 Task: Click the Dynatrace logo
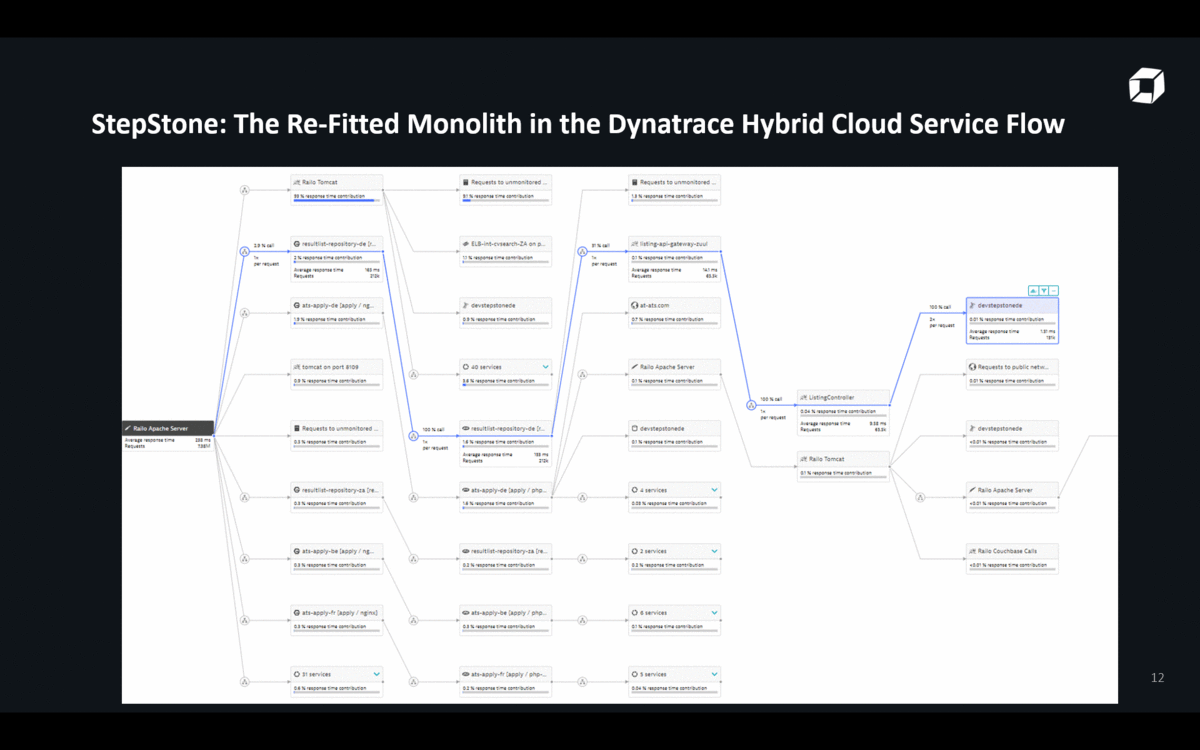(x=1146, y=87)
